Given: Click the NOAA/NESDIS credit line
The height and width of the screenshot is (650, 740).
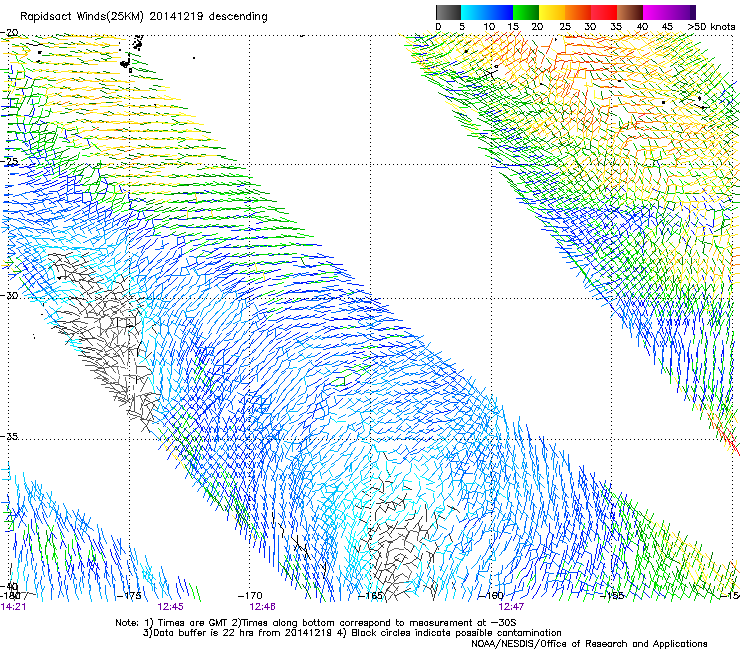Looking at the screenshot, I should (589, 644).
